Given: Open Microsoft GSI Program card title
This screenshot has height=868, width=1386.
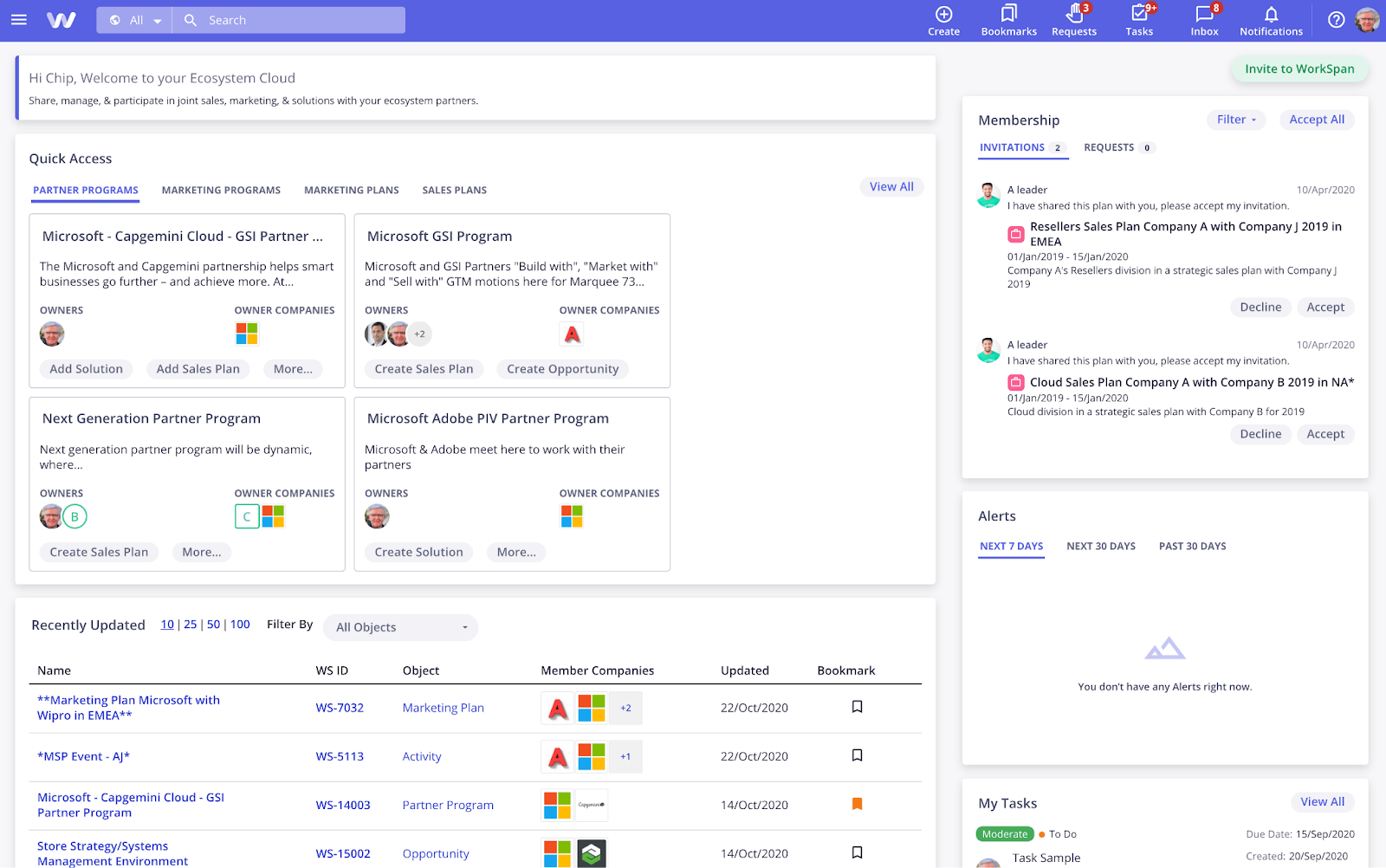Looking at the screenshot, I should pos(439,236).
